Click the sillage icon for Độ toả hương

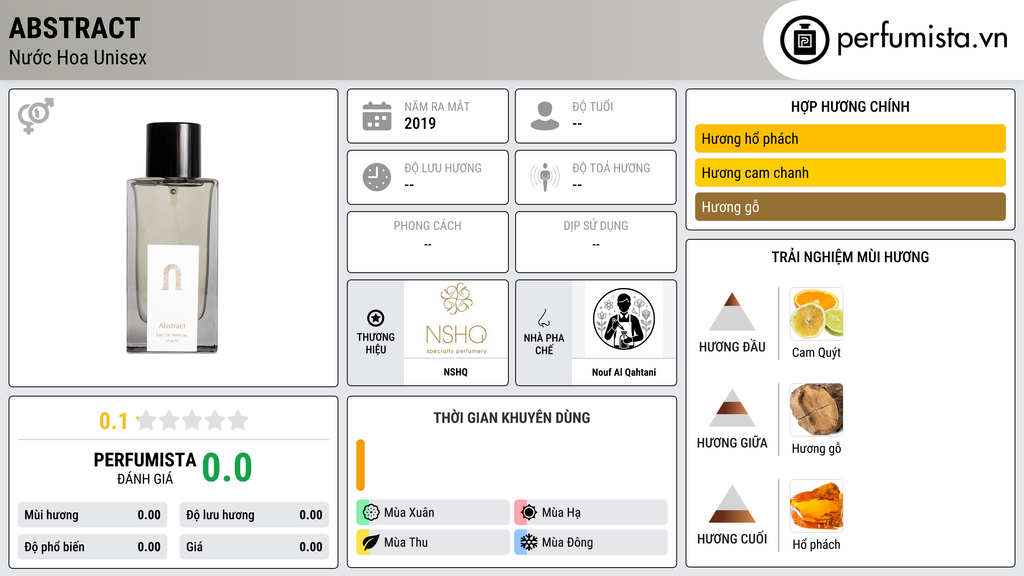(545, 177)
